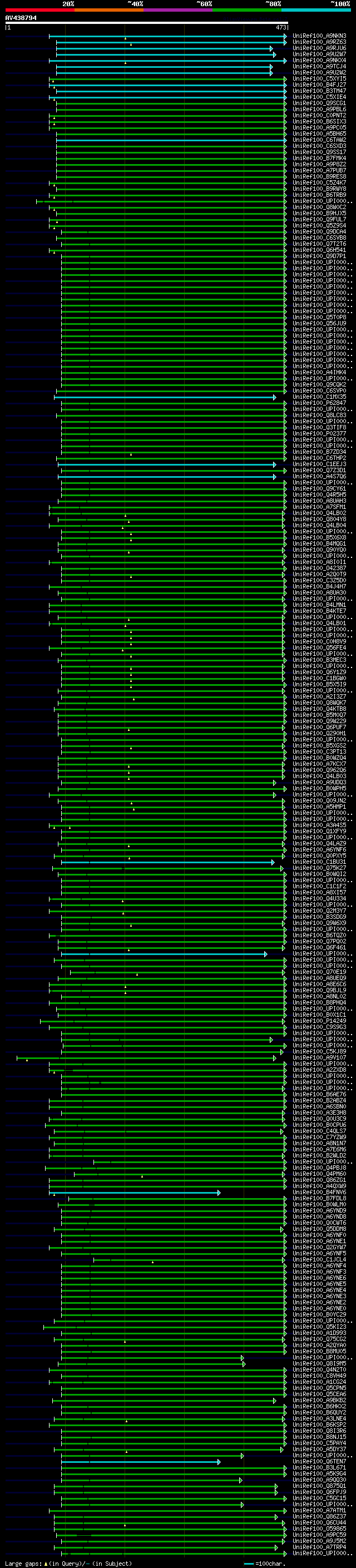Select UniRef100_C1EEJ3 label
Viewport: 356px width, 1568px height.
[319, 464]
